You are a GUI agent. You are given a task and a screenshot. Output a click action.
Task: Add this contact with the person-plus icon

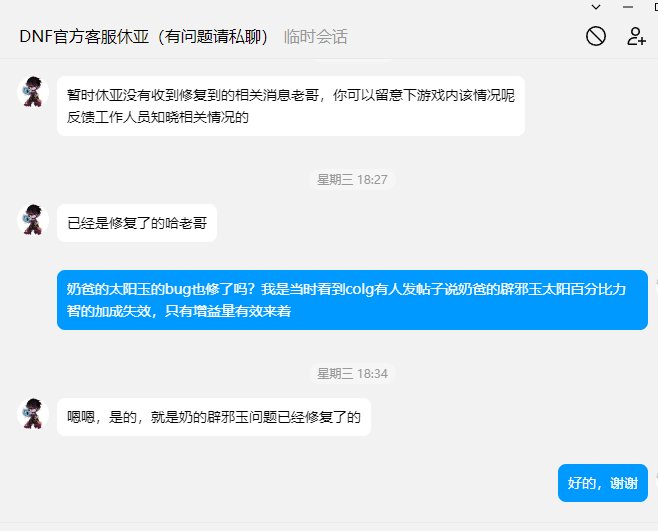636,36
